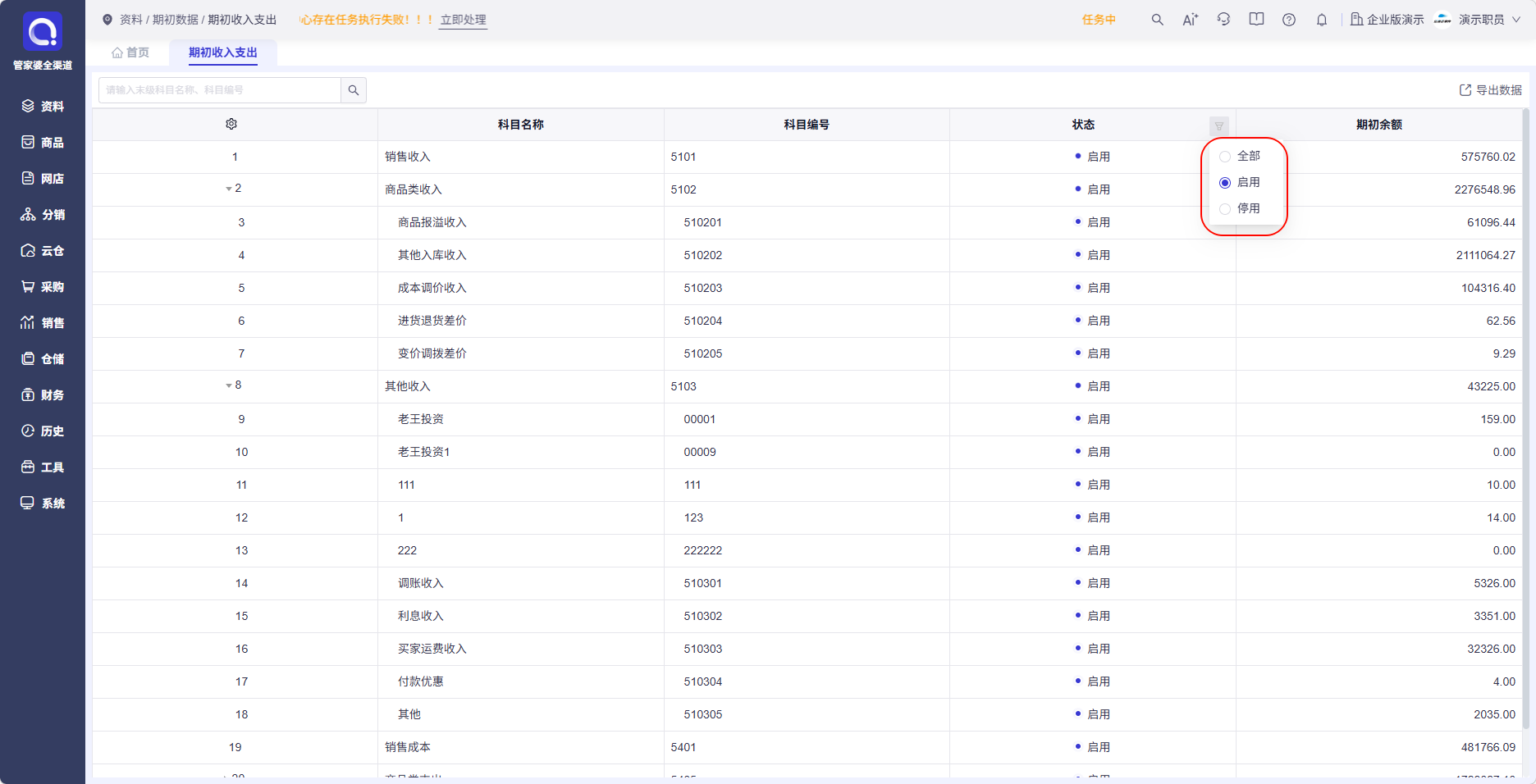1536x784 pixels.
Task: Click the 575760.02 balance value
Action: point(1488,157)
